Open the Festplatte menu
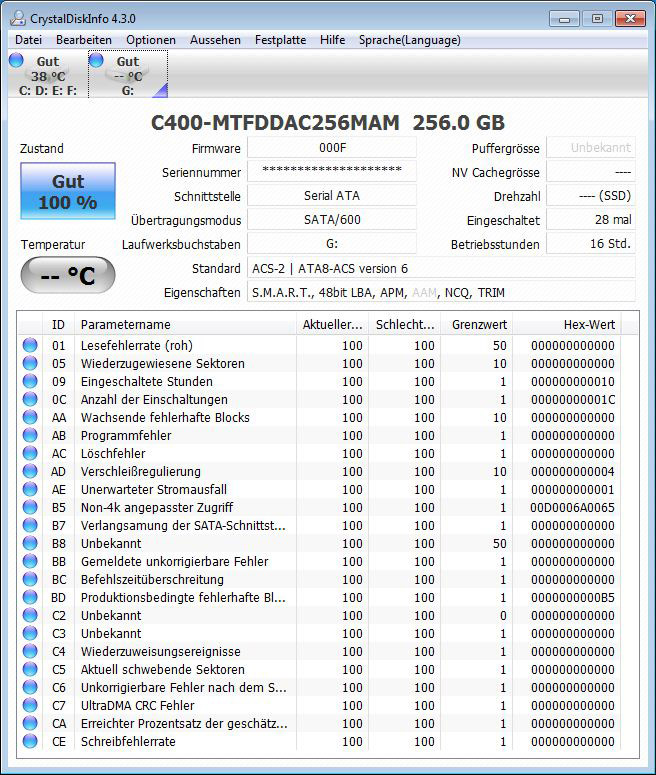This screenshot has width=656, height=775. click(x=280, y=40)
